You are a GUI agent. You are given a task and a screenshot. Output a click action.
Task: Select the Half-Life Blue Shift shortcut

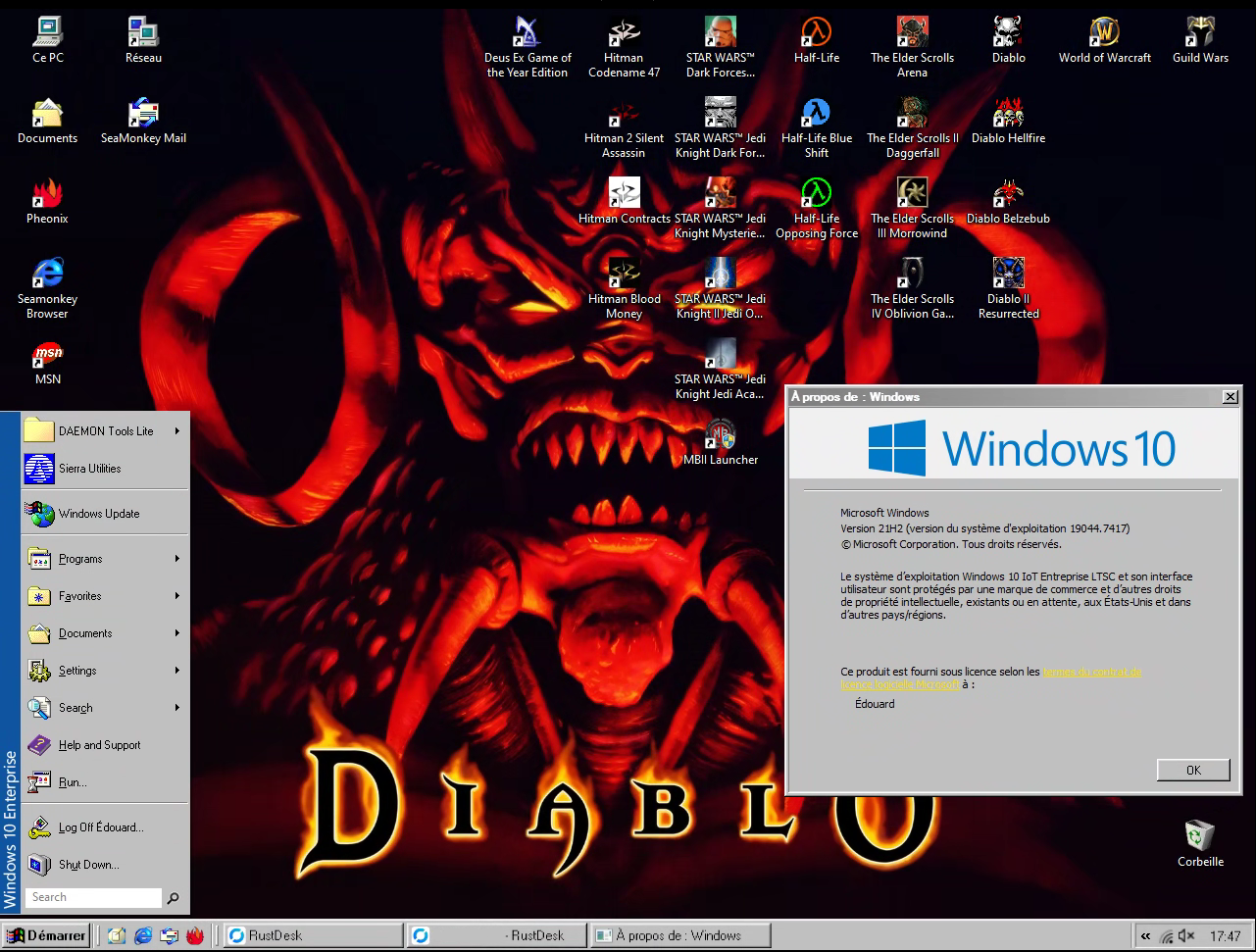coord(816,127)
